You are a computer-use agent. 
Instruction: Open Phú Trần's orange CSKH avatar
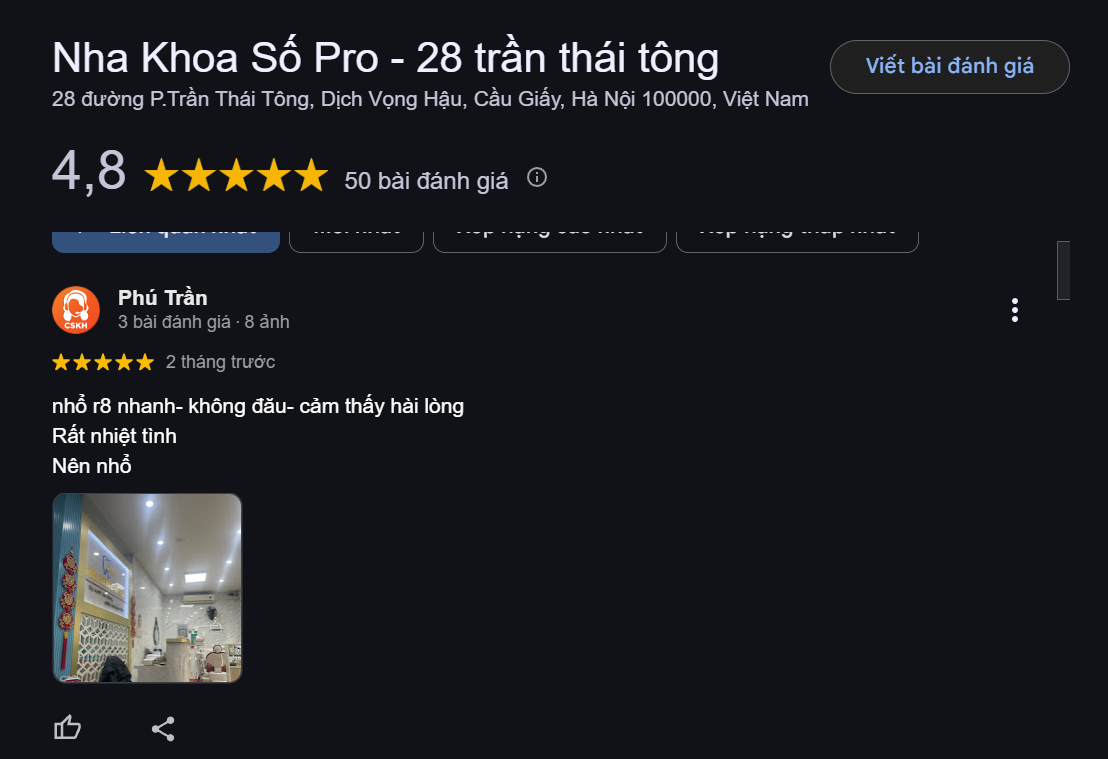click(x=76, y=310)
